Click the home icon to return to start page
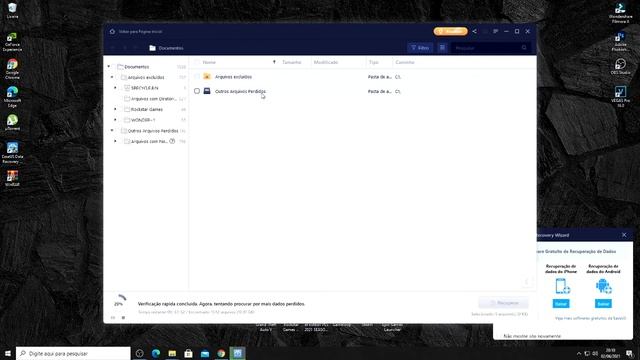The image size is (640, 360). 112,31
